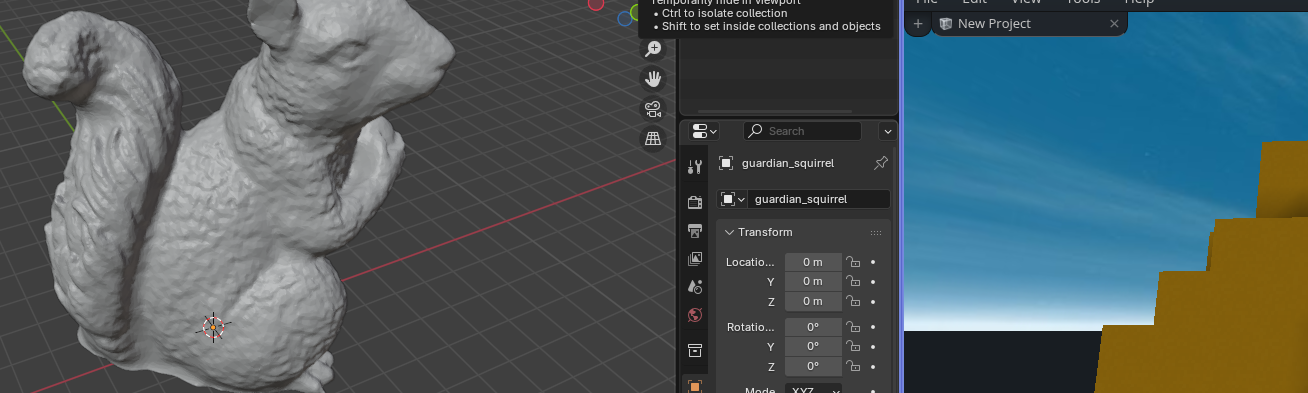1308x393 pixels.
Task: Open the object data-block browse dropdown
Action: tap(733, 199)
